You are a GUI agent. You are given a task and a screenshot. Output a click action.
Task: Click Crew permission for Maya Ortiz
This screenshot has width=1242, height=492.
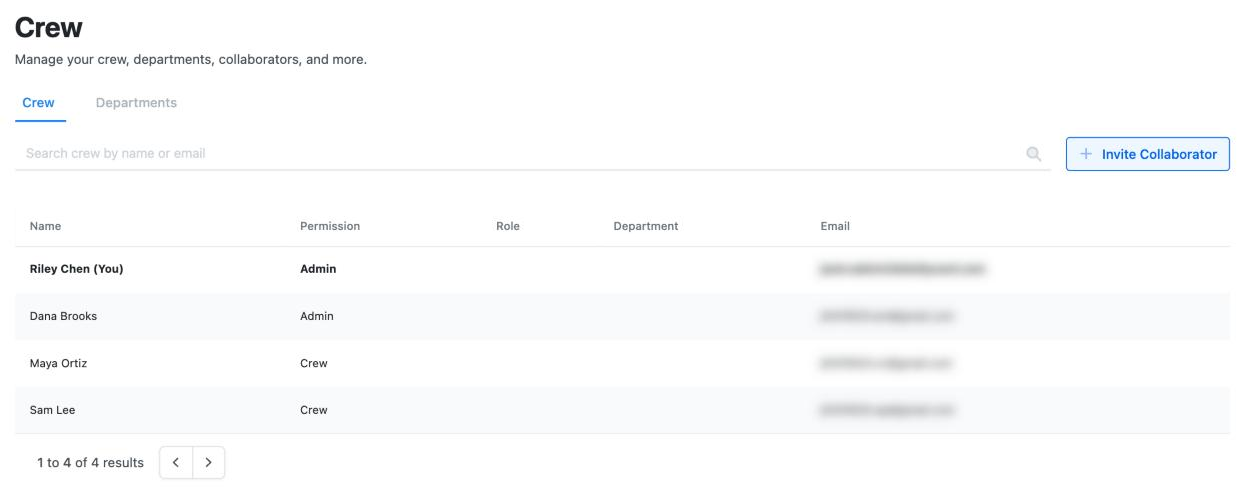(x=314, y=363)
